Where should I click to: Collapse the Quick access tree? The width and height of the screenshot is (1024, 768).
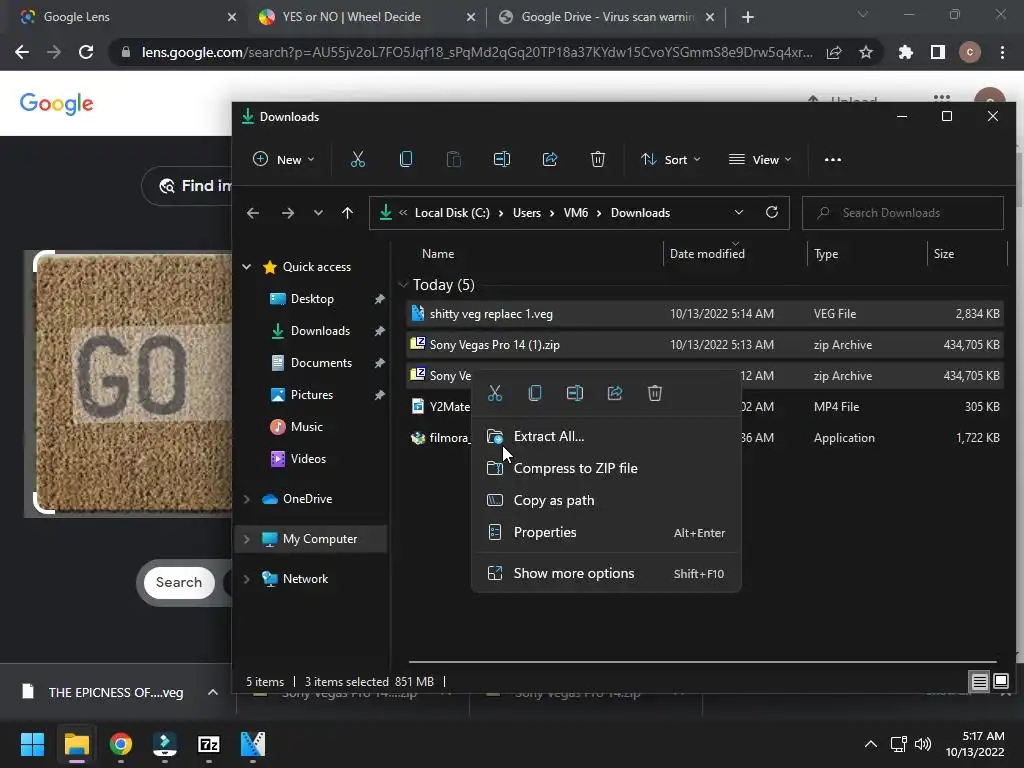247,266
